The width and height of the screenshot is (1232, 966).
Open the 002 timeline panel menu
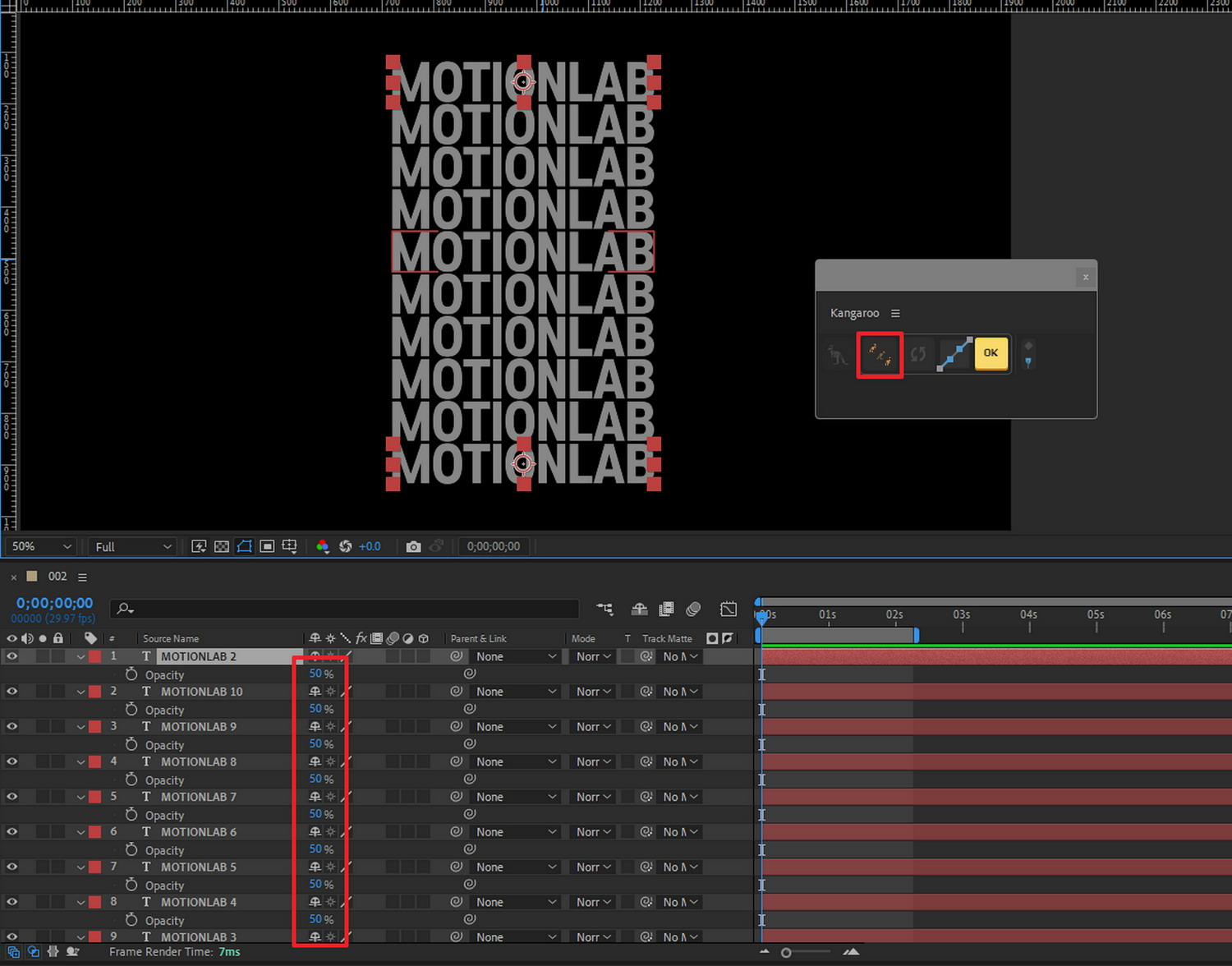[82, 577]
